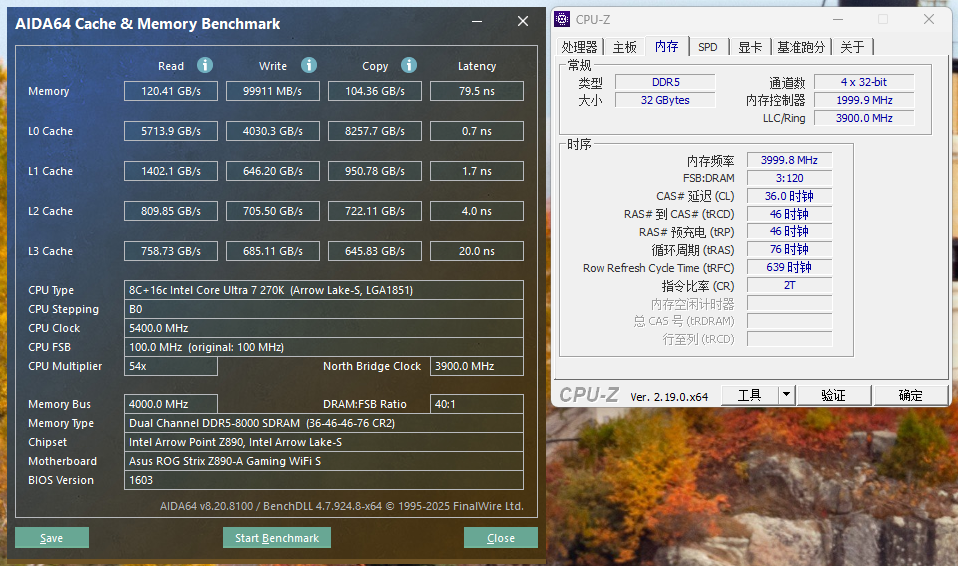The image size is (958, 566).
Task: Click the CPU-Z title bar app icon
Action: (563, 19)
